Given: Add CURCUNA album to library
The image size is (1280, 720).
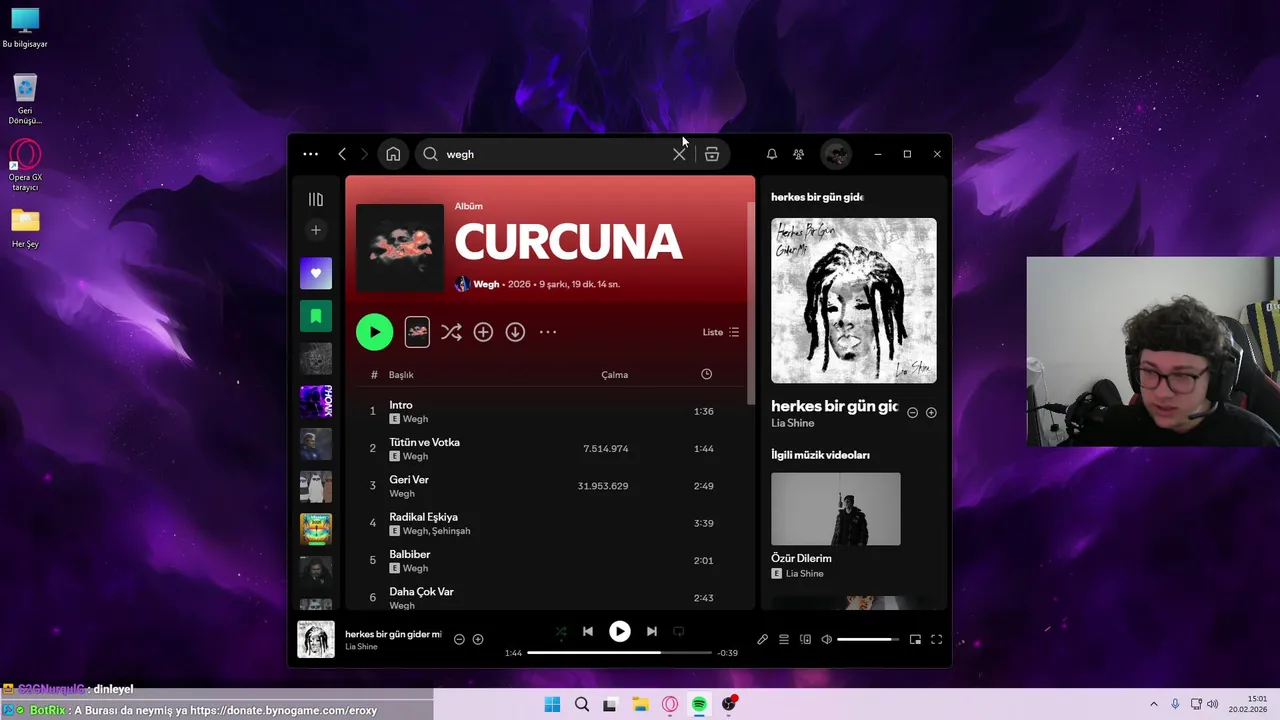Looking at the screenshot, I should coord(483,332).
